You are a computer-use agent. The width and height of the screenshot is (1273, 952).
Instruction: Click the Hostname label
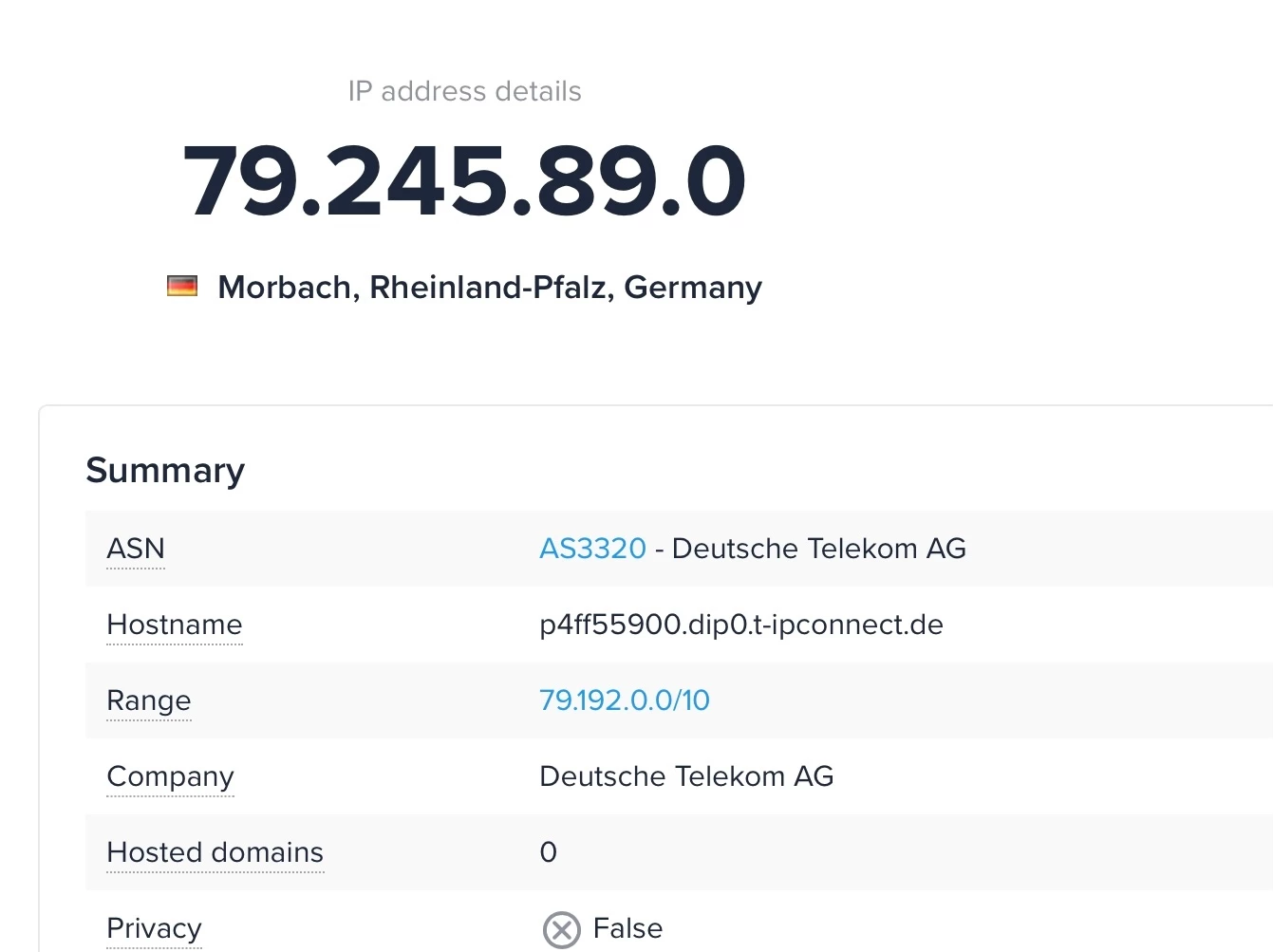(x=175, y=625)
